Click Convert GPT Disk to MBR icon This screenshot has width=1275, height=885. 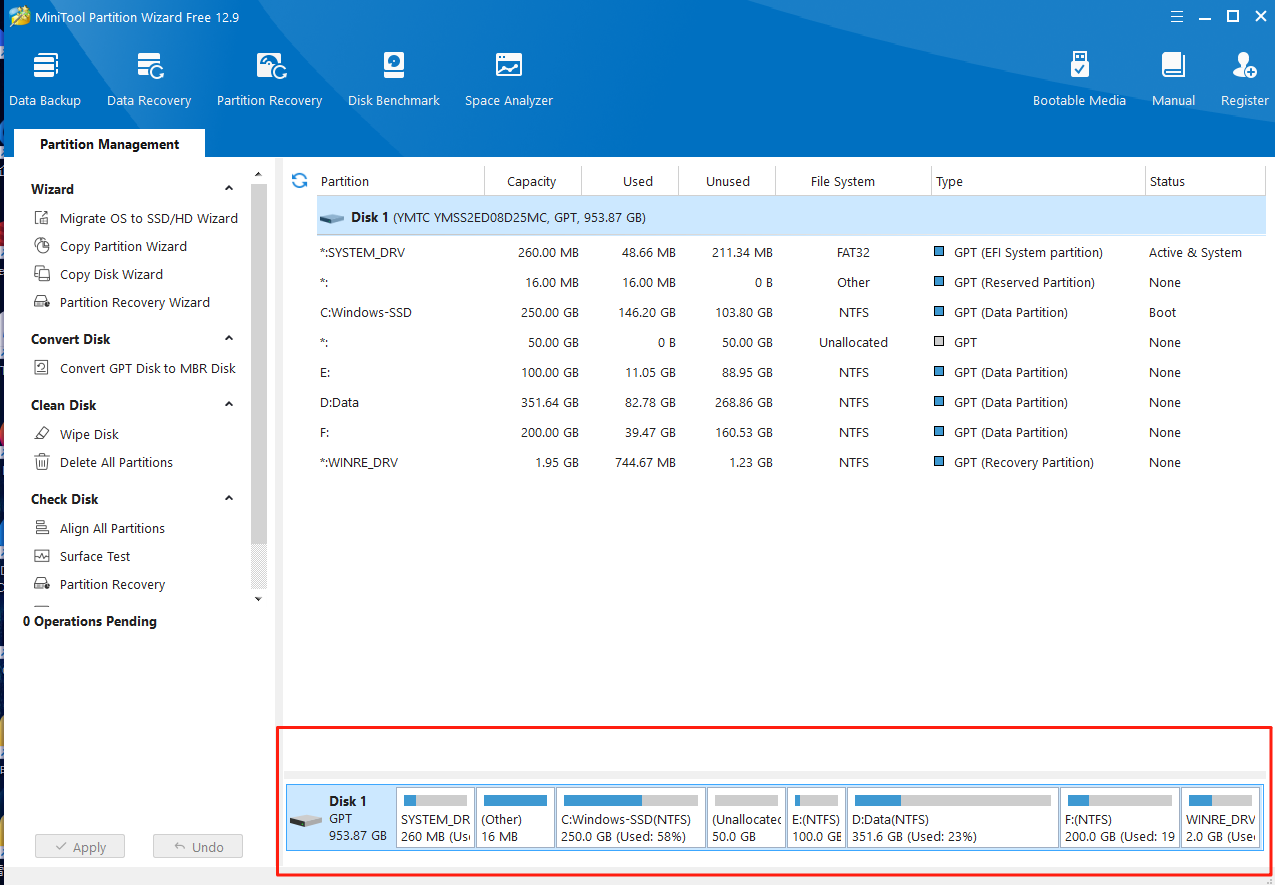click(42, 368)
